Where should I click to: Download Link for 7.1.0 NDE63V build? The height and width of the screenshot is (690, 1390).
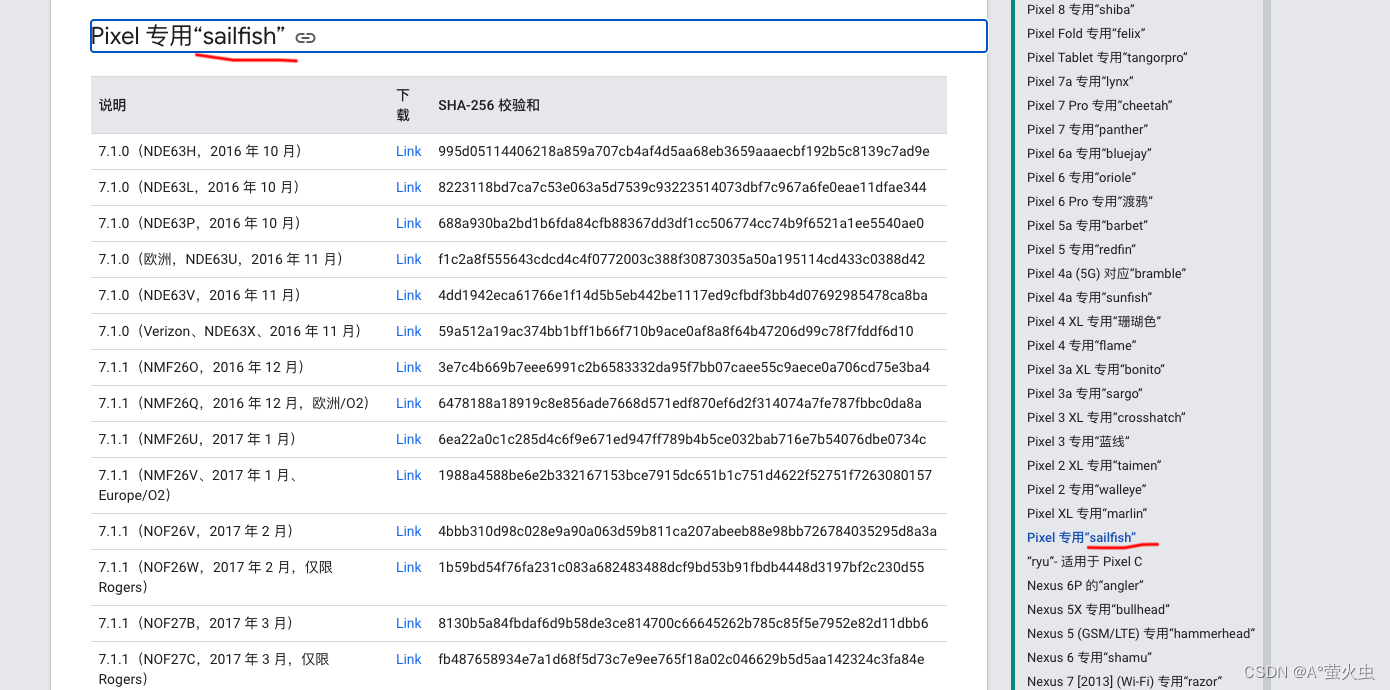[x=409, y=295]
